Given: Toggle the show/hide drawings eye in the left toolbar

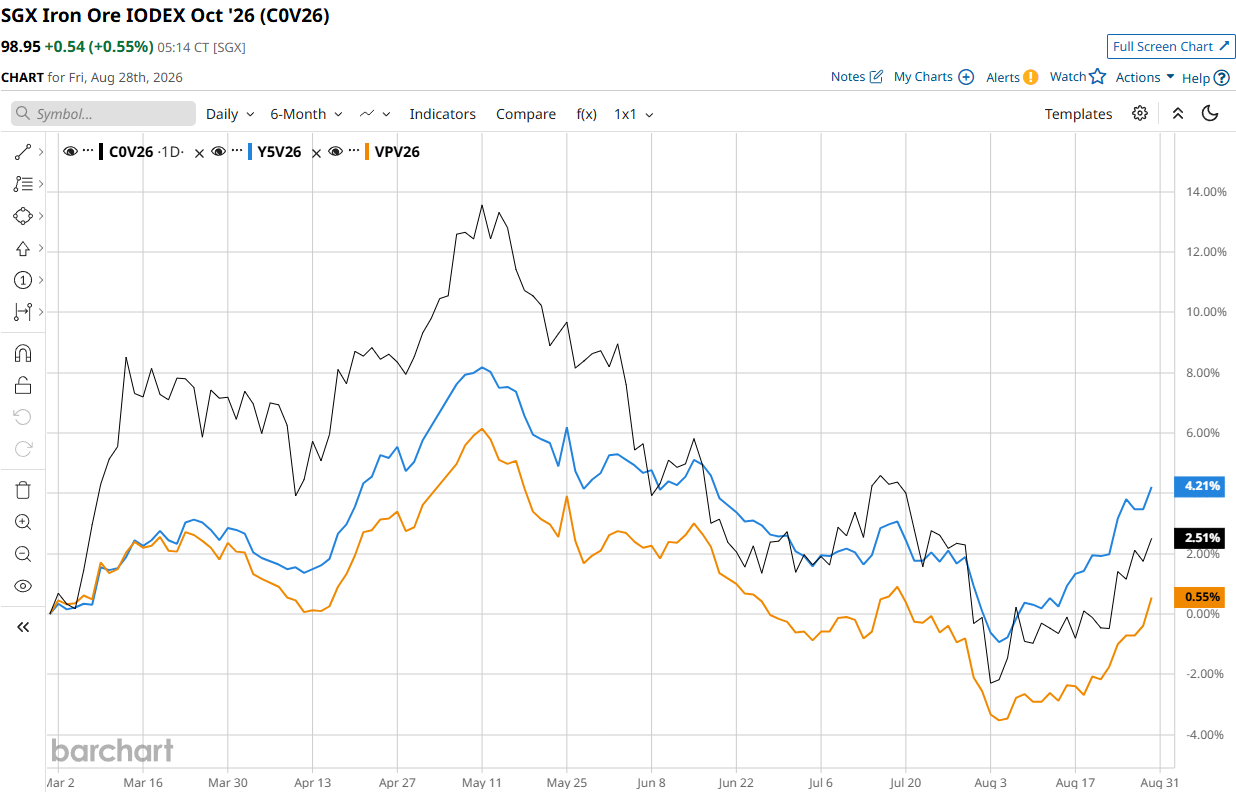Looking at the screenshot, I should coord(23,586).
